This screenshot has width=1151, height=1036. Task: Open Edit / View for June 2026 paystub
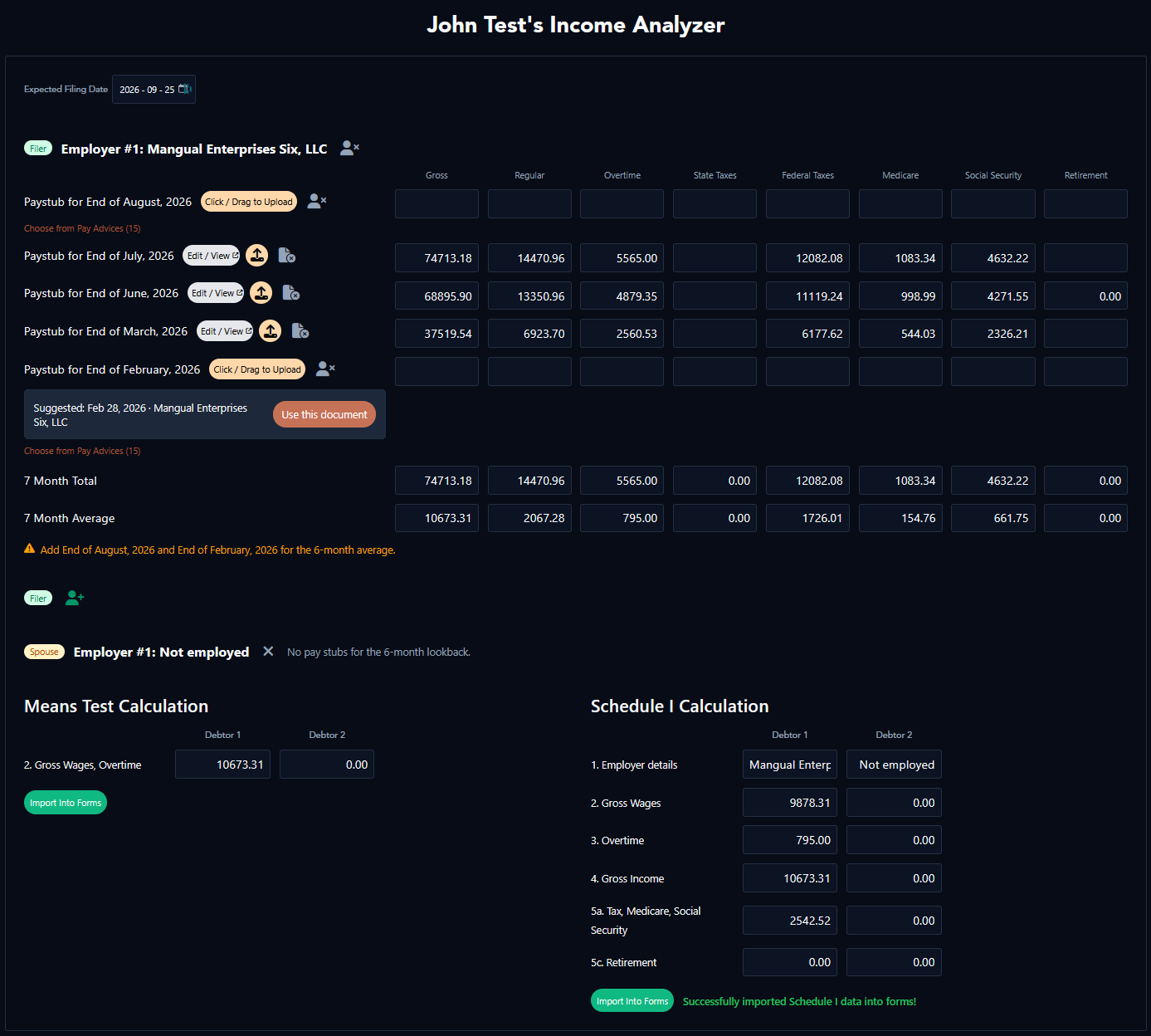click(216, 293)
